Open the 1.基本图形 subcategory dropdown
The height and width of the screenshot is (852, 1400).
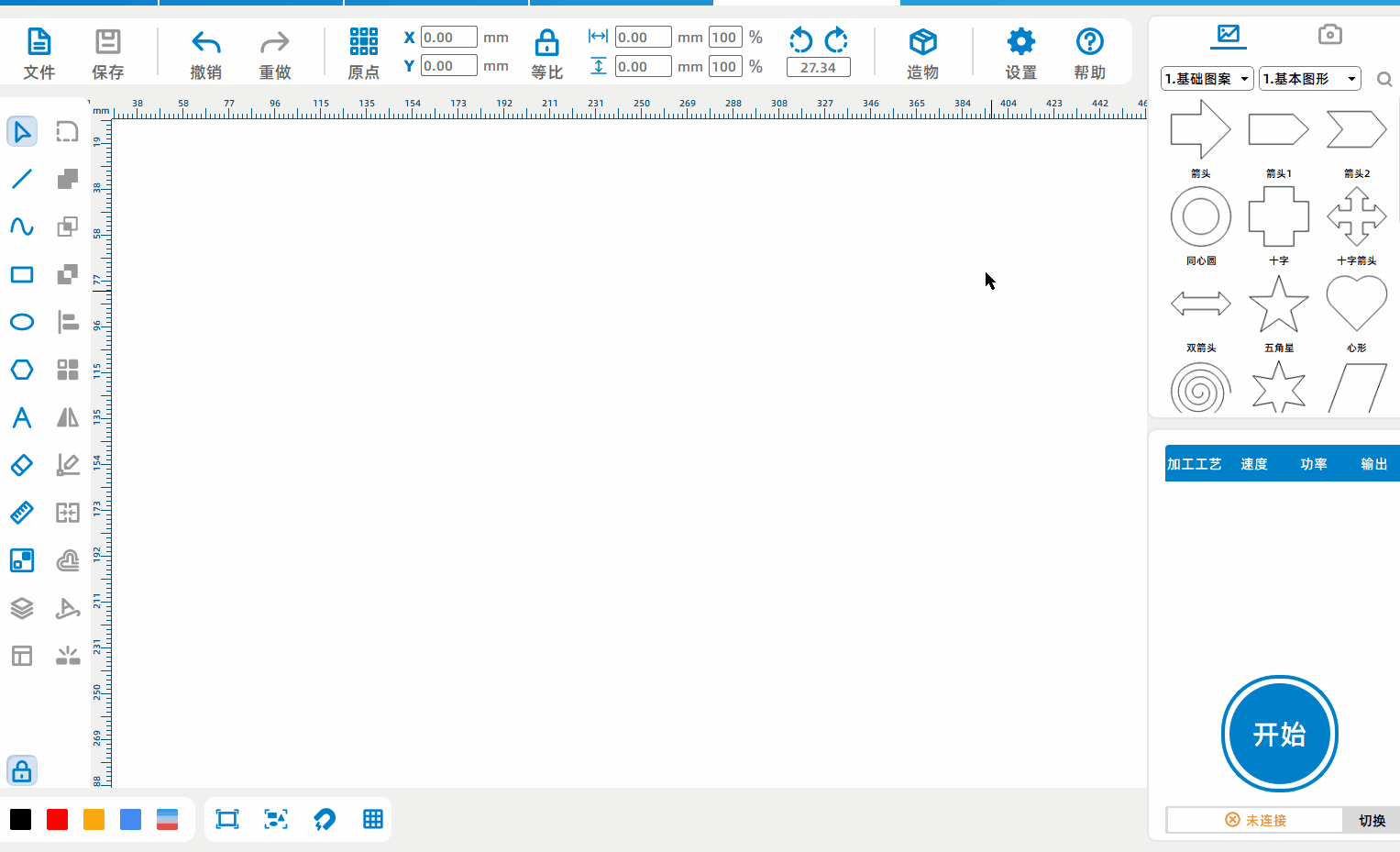(1309, 79)
